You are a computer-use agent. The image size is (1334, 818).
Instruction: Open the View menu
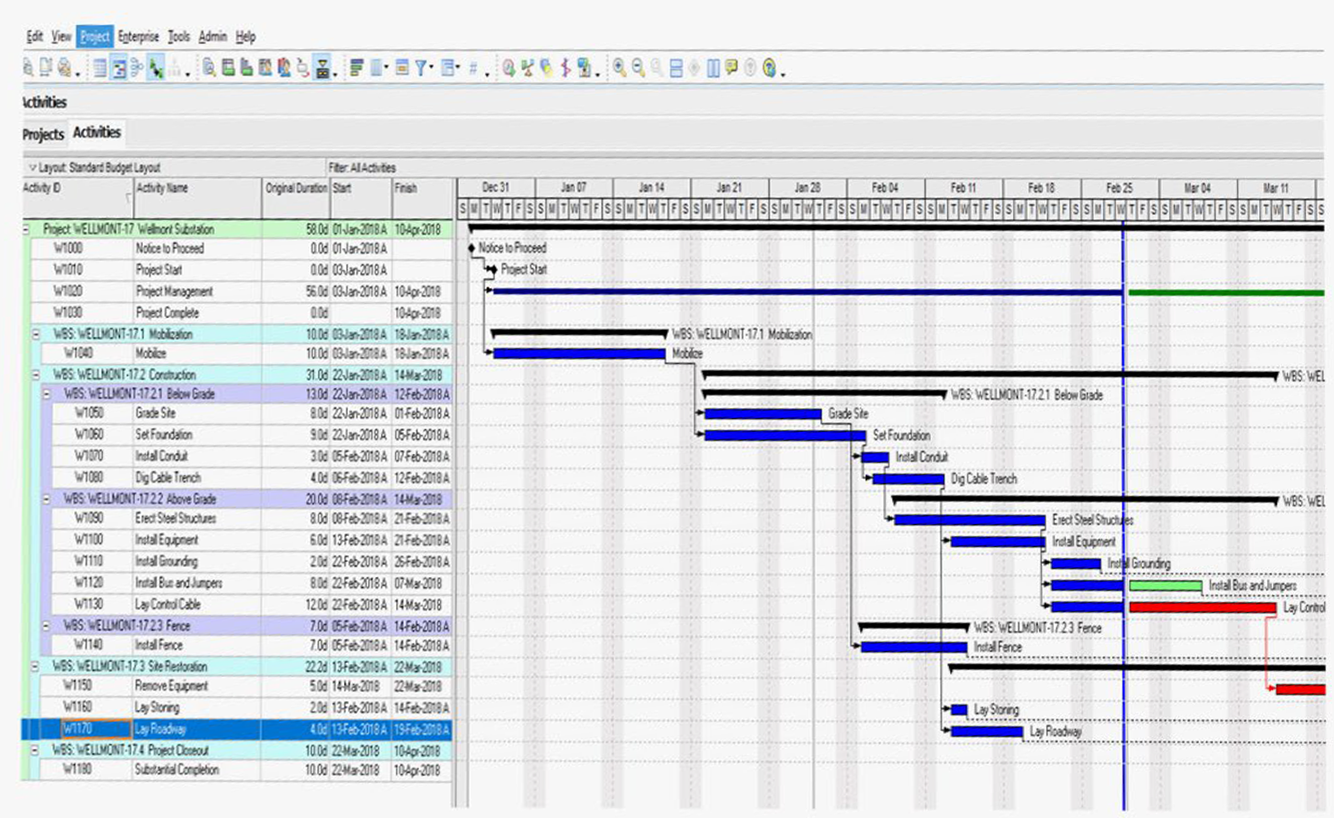tap(61, 37)
